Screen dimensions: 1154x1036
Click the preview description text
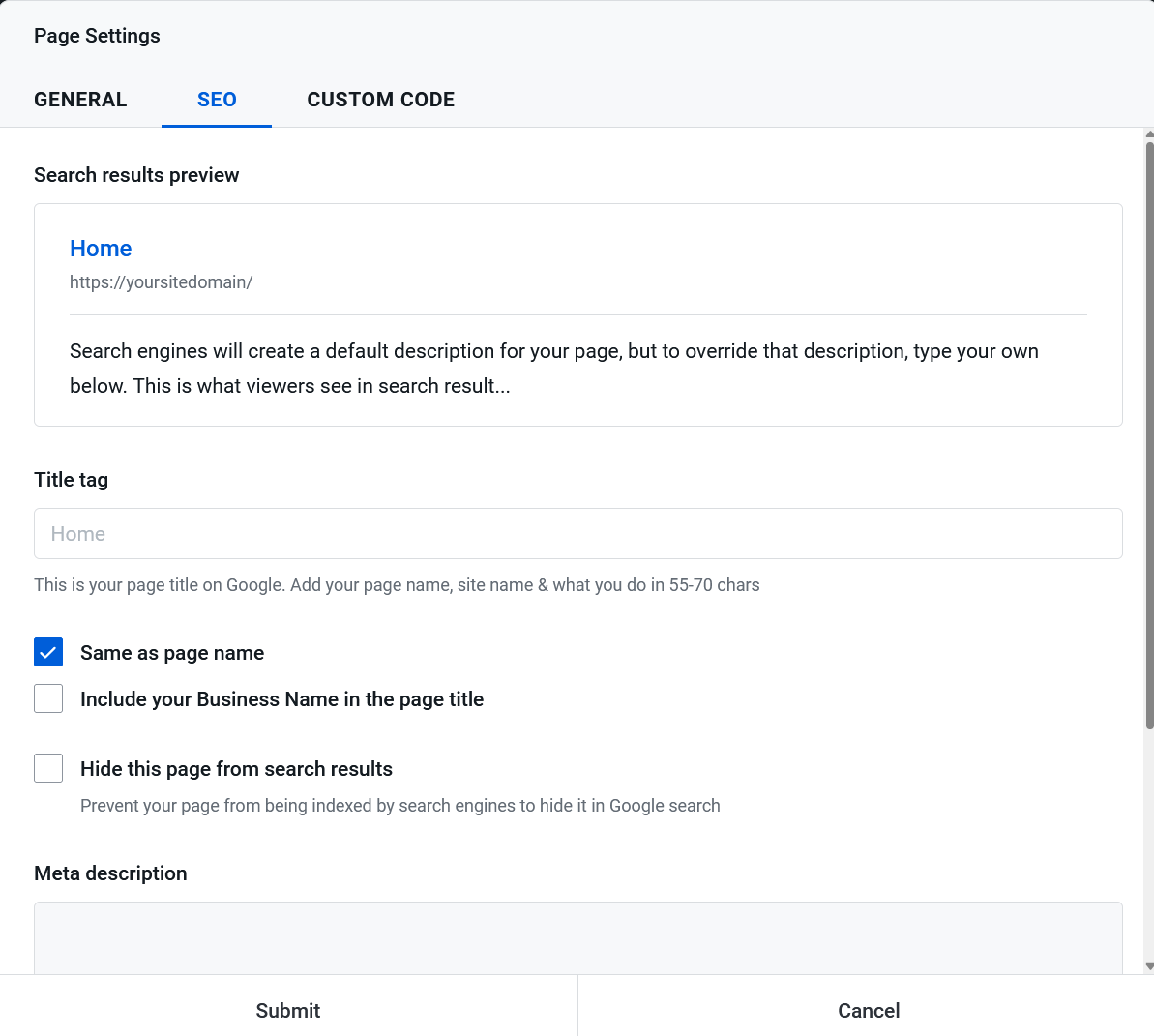(553, 369)
